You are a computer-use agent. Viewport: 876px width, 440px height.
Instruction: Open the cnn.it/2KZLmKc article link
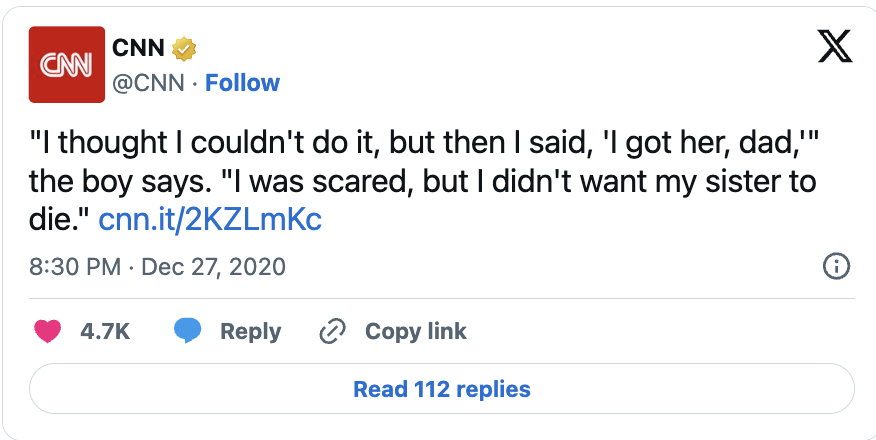210,219
